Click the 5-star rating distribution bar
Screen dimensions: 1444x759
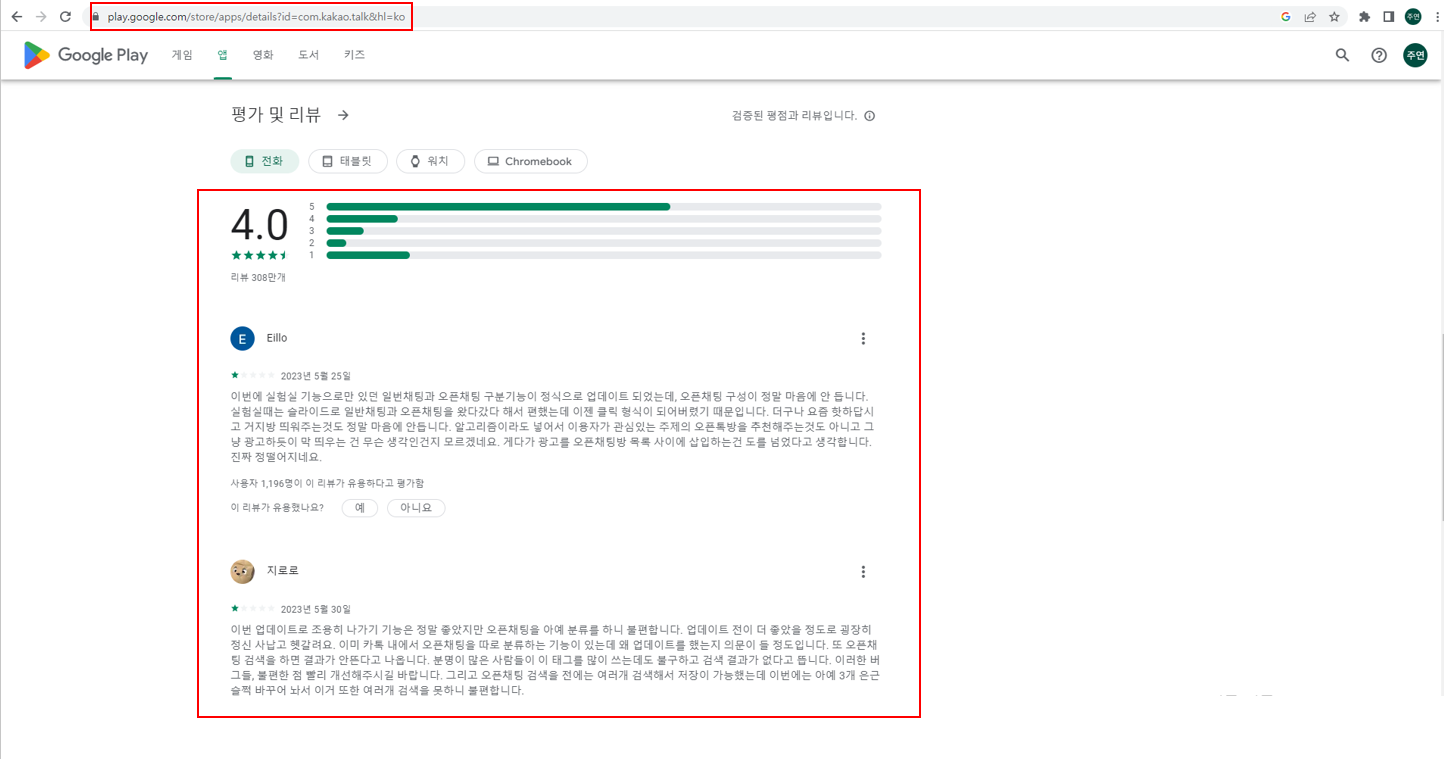(x=604, y=207)
